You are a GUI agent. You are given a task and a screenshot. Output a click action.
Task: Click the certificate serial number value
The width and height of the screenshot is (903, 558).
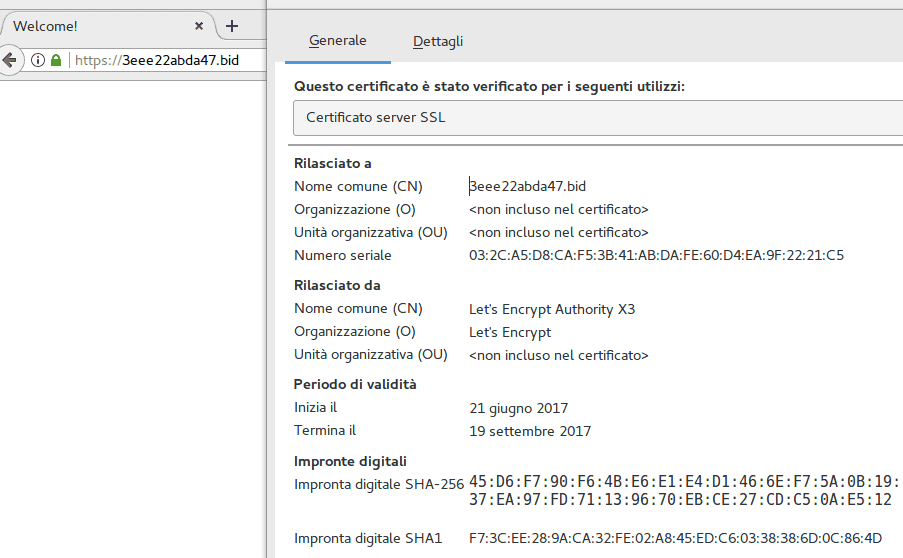[656, 255]
